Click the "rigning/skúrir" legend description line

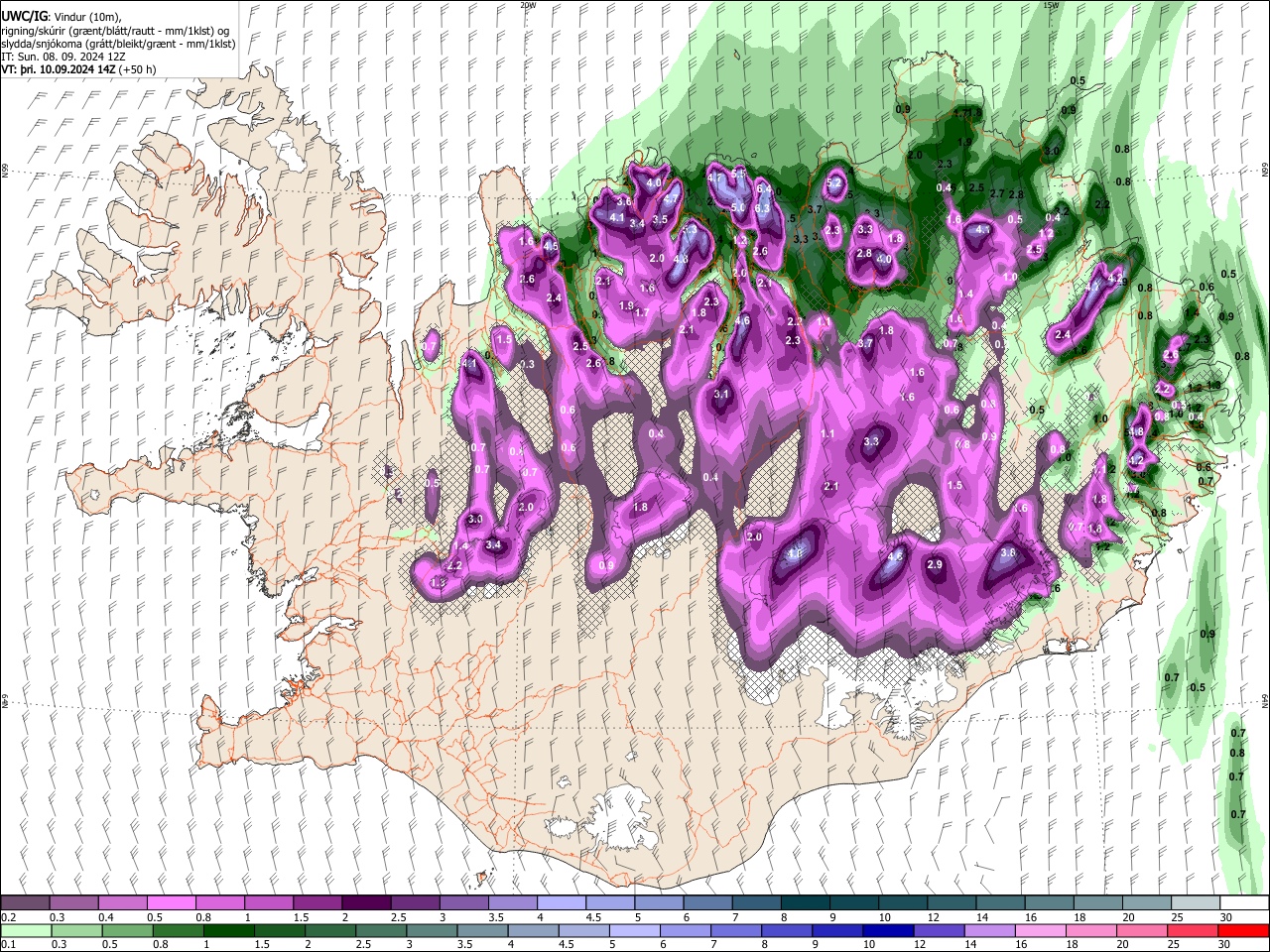[x=115, y=31]
